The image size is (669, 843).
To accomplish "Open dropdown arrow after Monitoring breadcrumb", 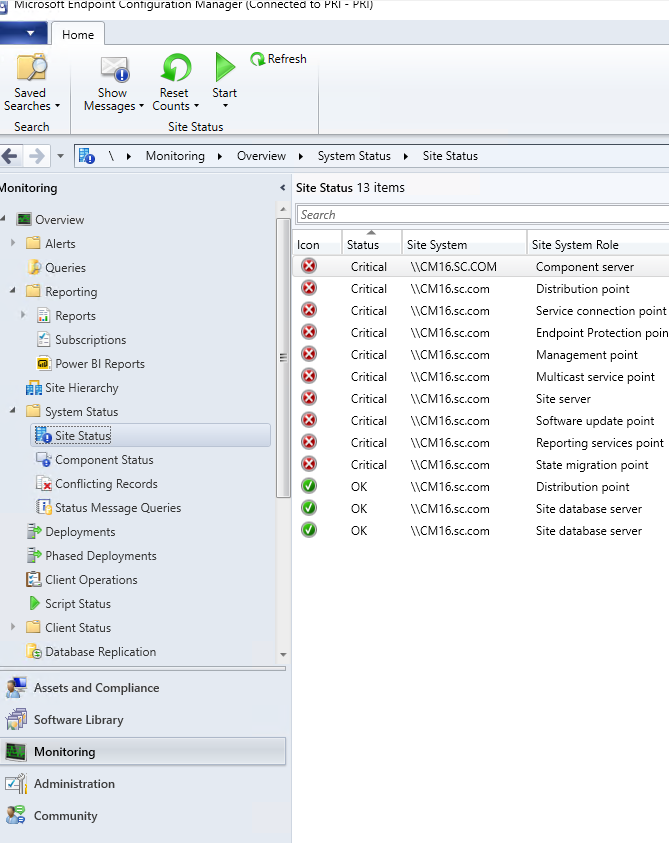I will pos(220,156).
